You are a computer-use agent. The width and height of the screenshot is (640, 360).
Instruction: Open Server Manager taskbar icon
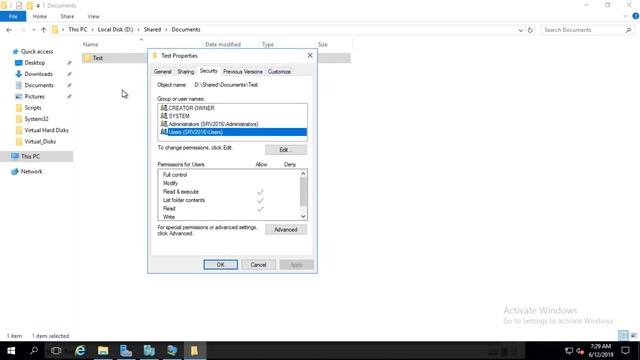(x=126, y=351)
